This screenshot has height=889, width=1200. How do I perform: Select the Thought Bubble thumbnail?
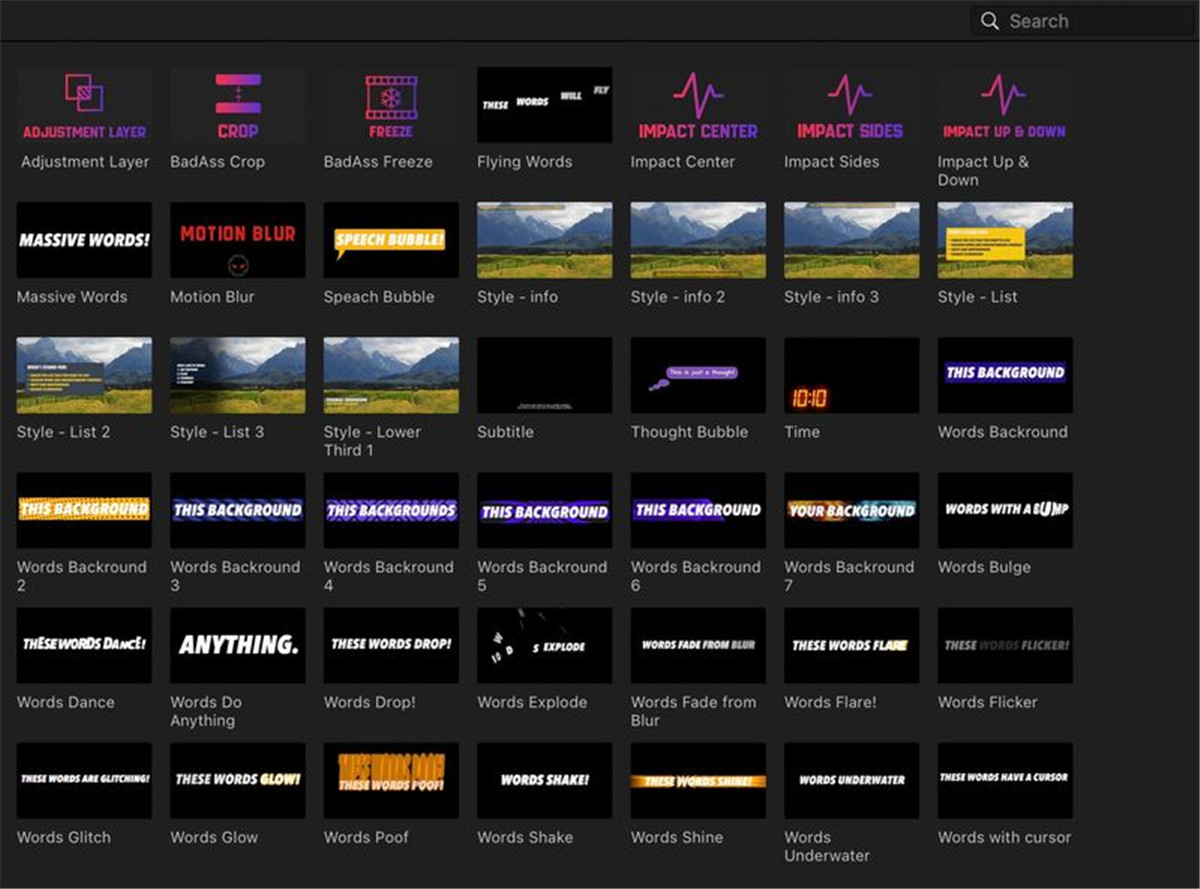[698, 375]
